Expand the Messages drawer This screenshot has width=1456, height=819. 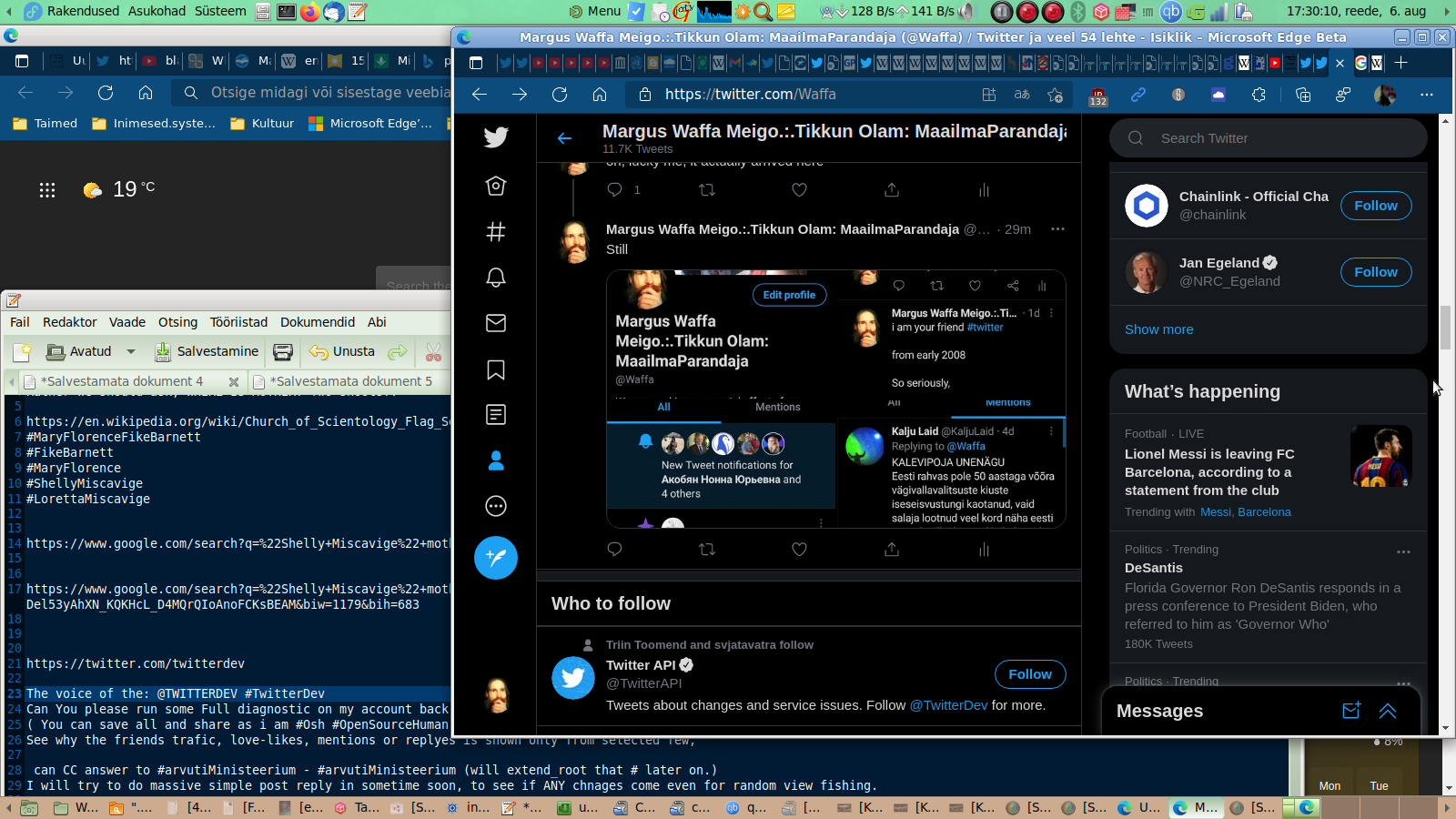pyautogui.click(x=1388, y=711)
